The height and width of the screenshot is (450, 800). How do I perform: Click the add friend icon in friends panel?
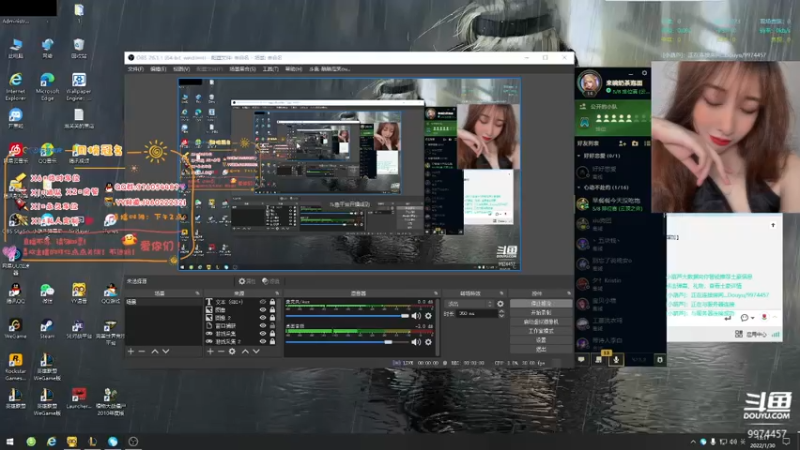[622, 143]
